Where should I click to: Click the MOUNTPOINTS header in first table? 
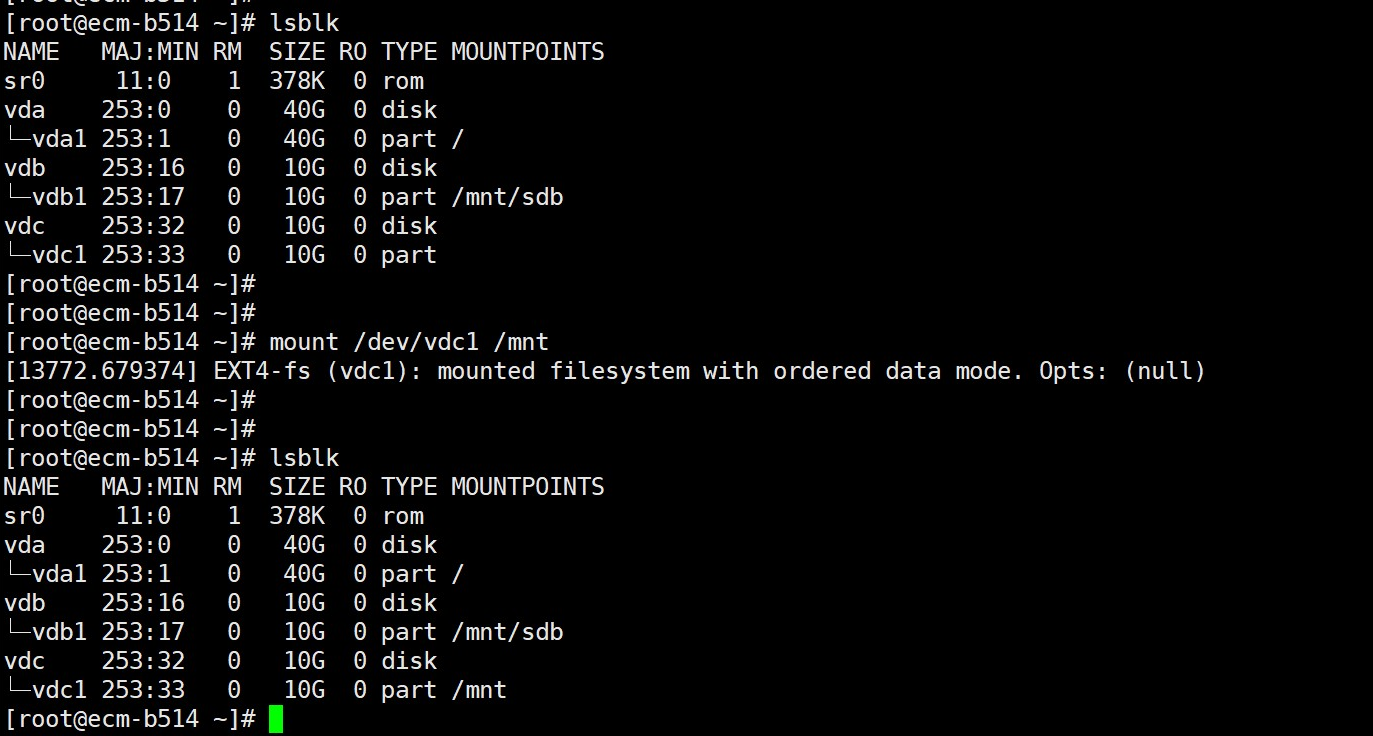pyautogui.click(x=528, y=51)
